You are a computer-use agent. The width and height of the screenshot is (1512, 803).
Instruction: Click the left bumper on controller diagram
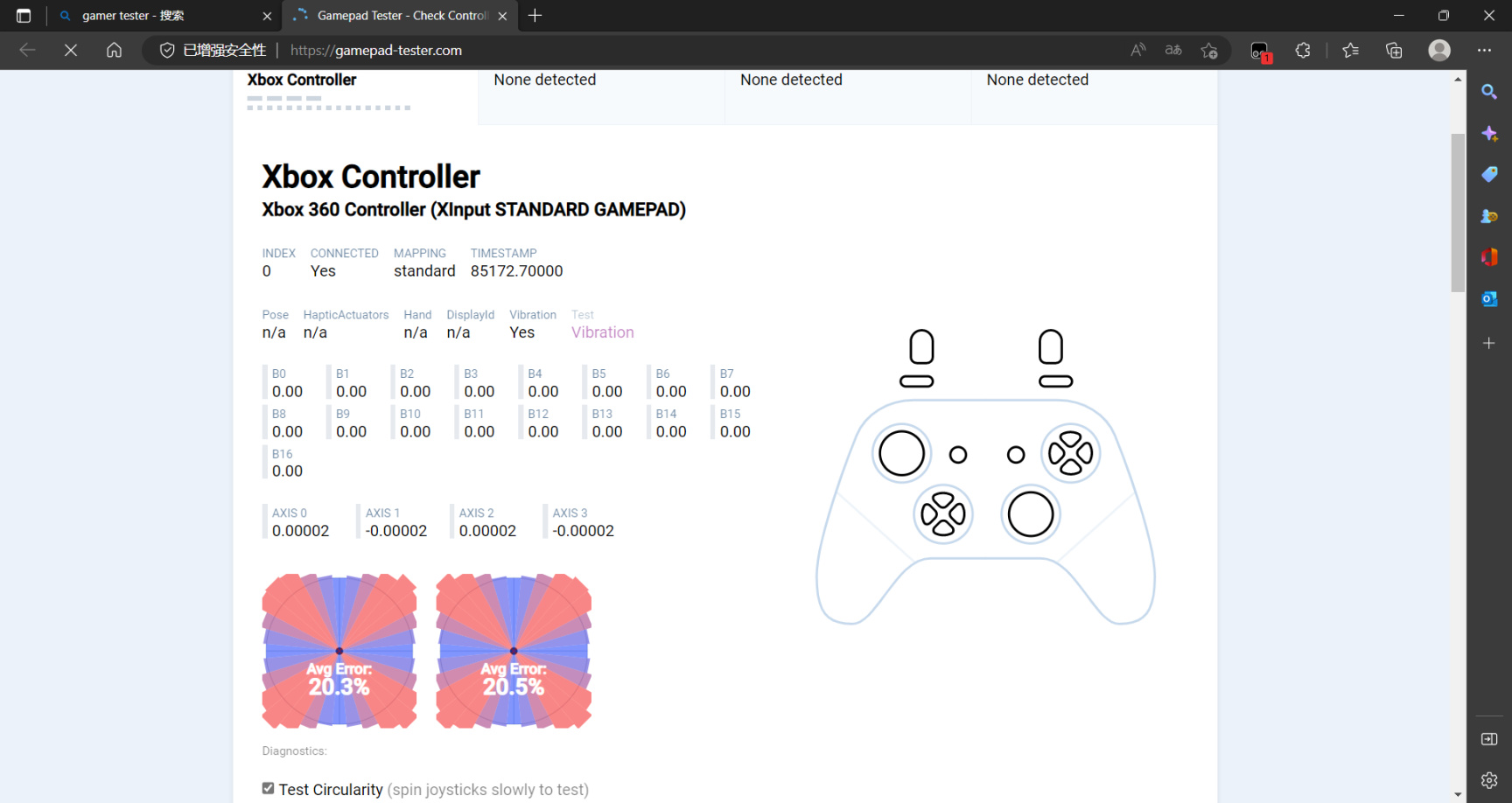click(917, 381)
